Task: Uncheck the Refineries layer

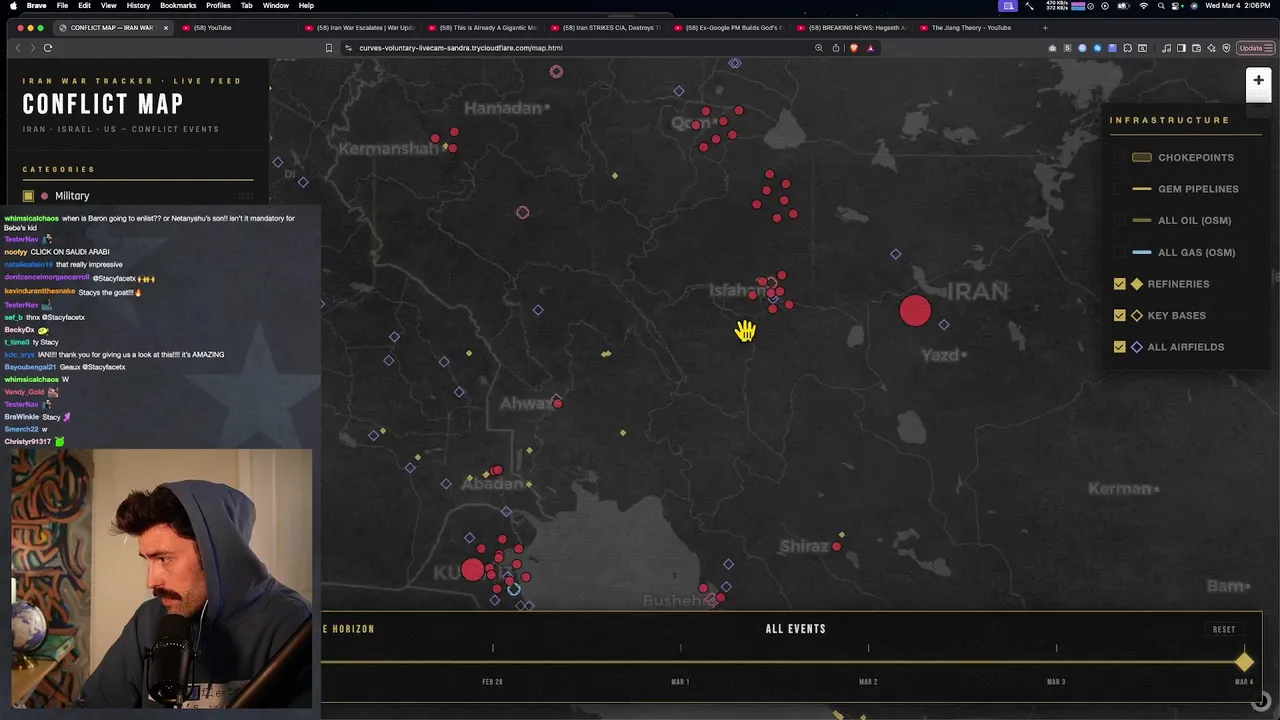Action: tap(1119, 284)
